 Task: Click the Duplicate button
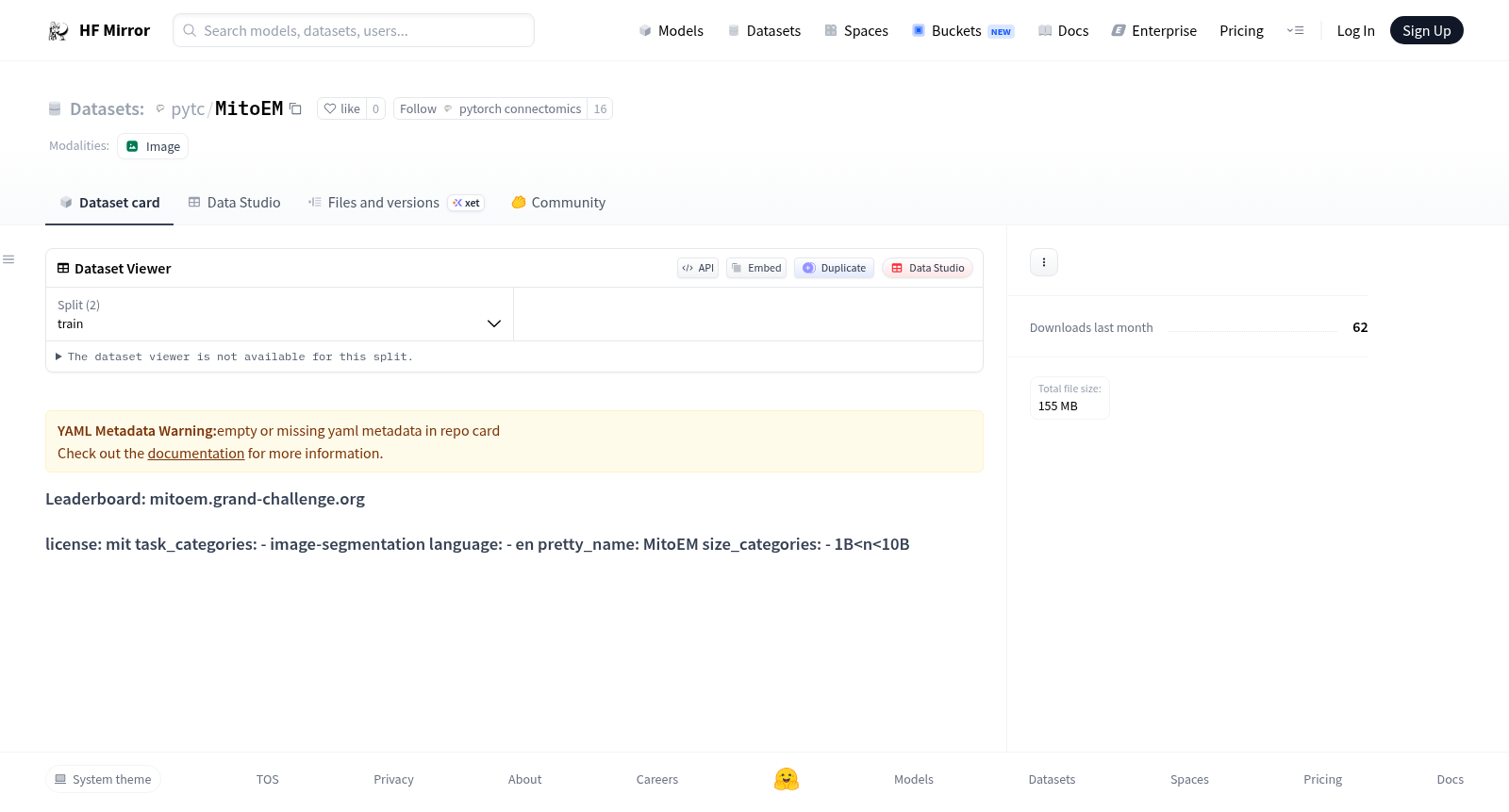(x=834, y=268)
